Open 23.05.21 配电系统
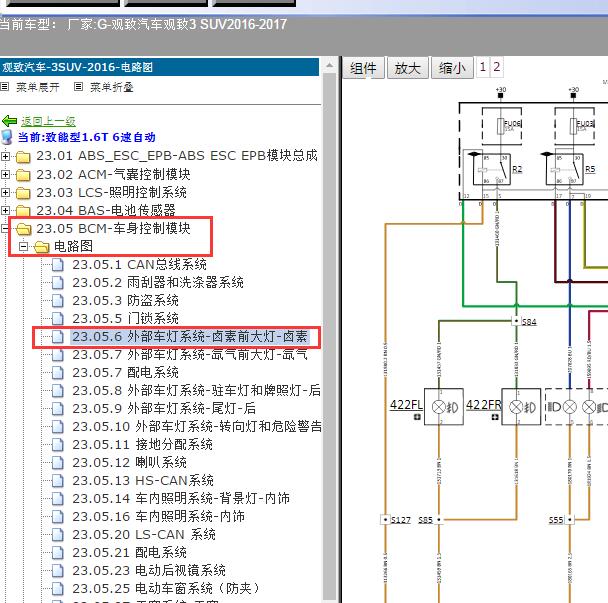The width and height of the screenshot is (608, 603). tap(129, 553)
